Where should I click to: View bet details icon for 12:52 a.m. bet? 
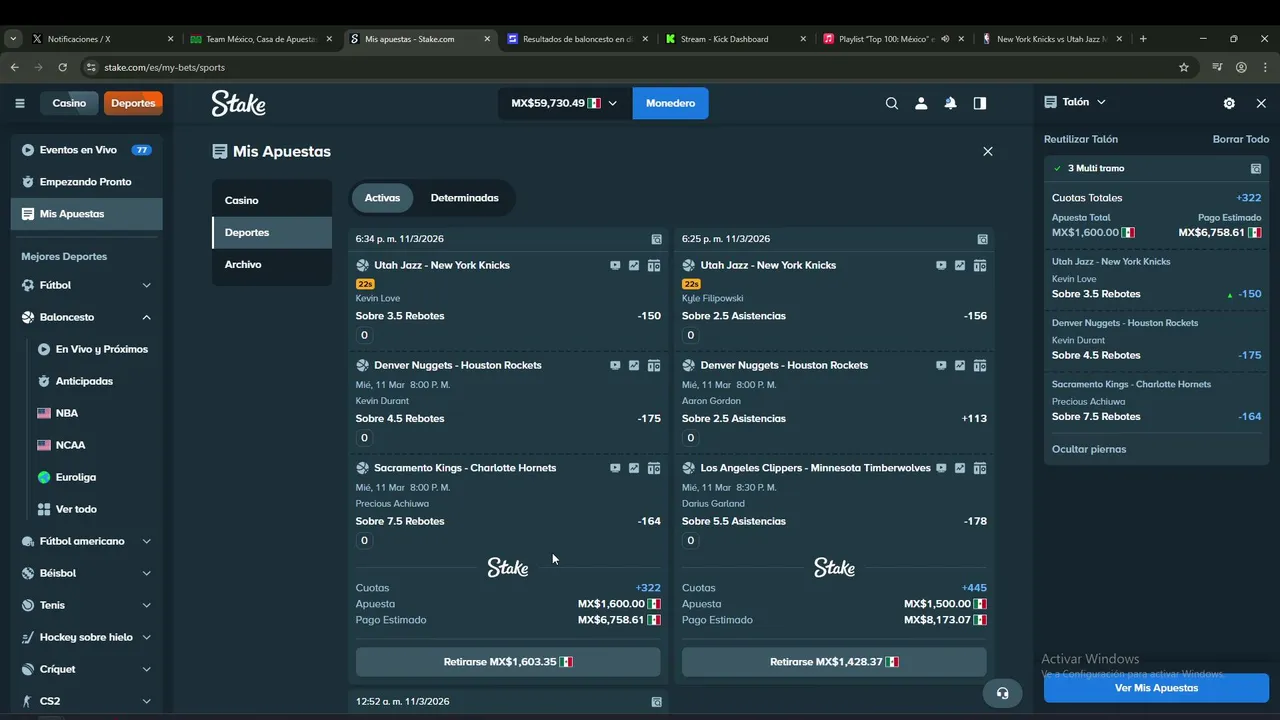tap(657, 702)
